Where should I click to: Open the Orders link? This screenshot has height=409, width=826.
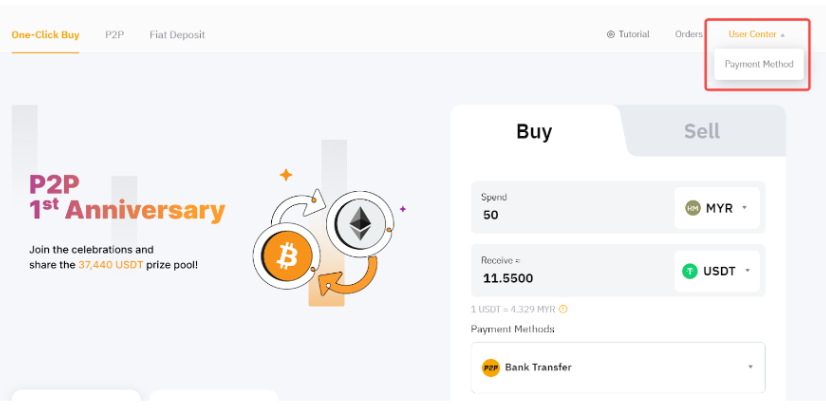pyautogui.click(x=688, y=34)
